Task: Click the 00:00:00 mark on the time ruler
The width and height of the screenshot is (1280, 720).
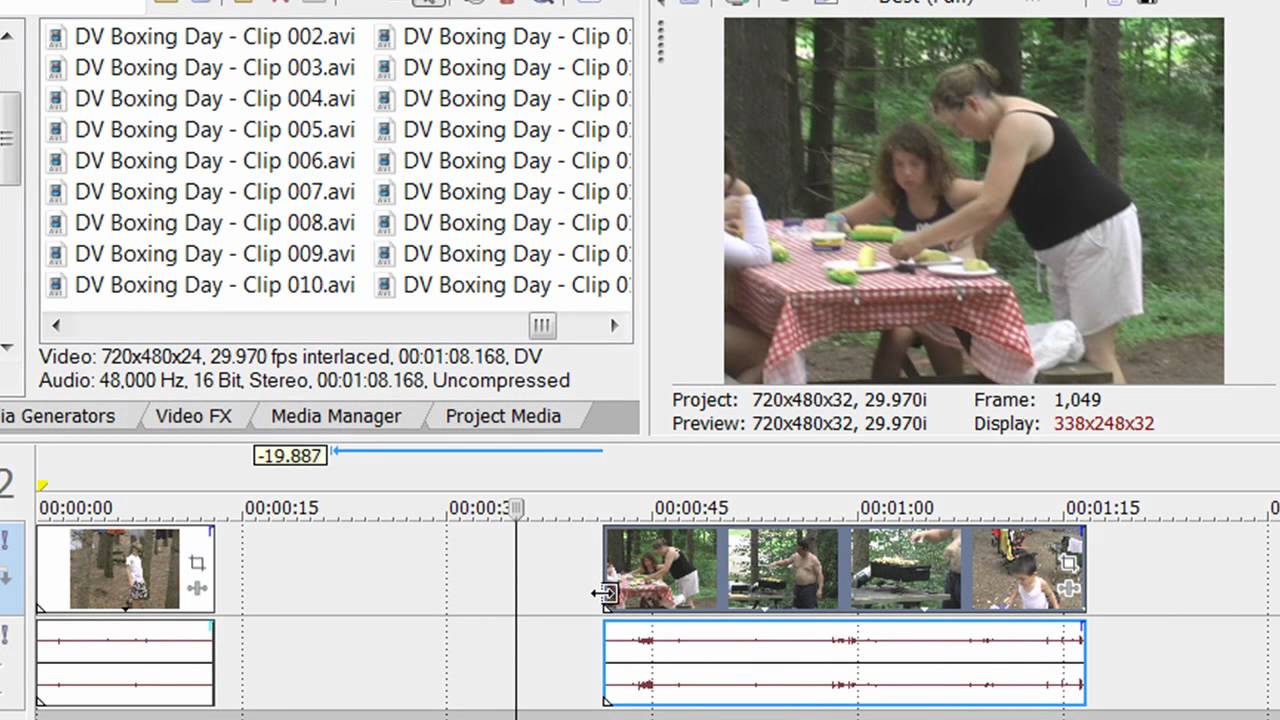Action: 76,508
